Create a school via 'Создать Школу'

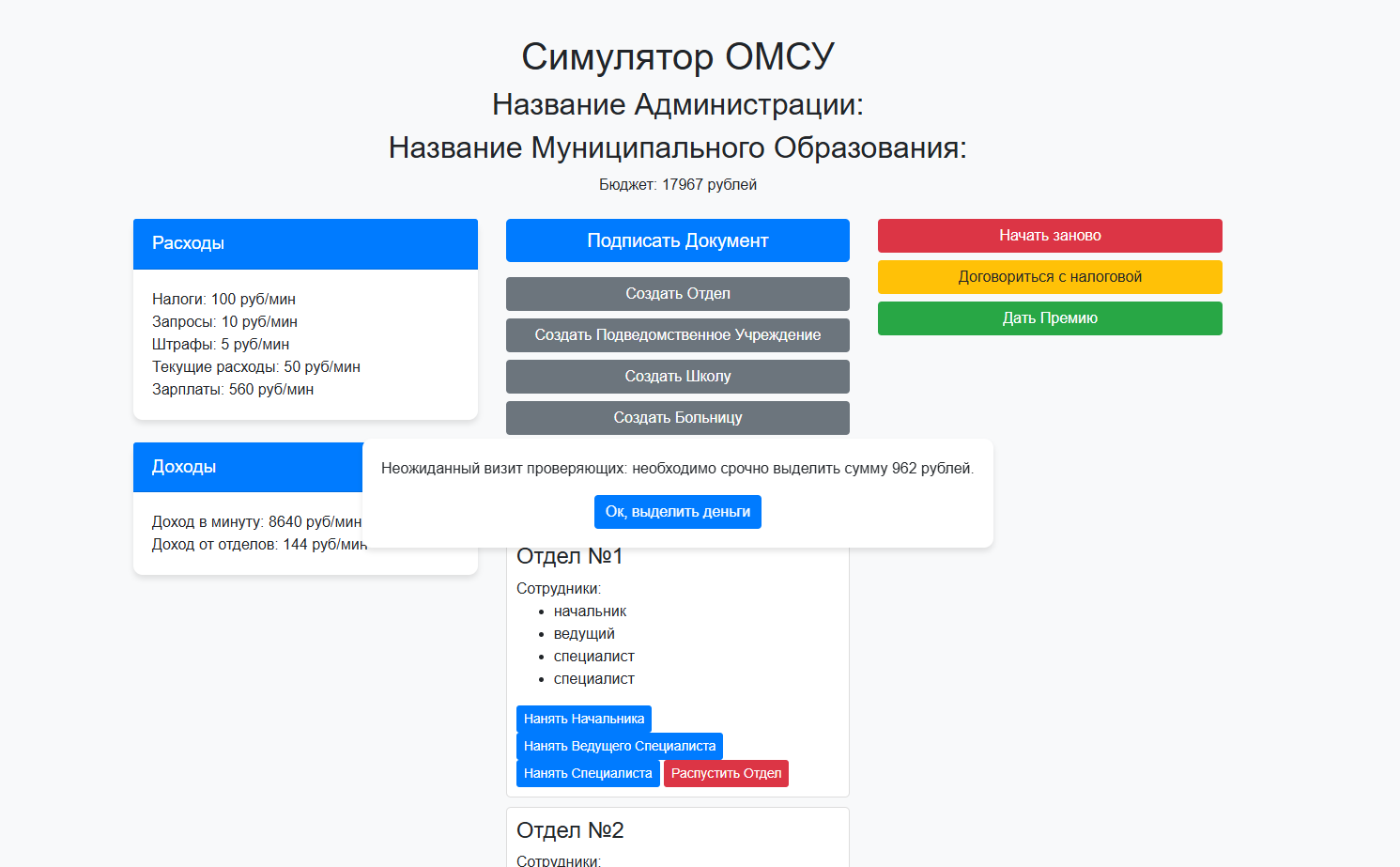point(677,376)
